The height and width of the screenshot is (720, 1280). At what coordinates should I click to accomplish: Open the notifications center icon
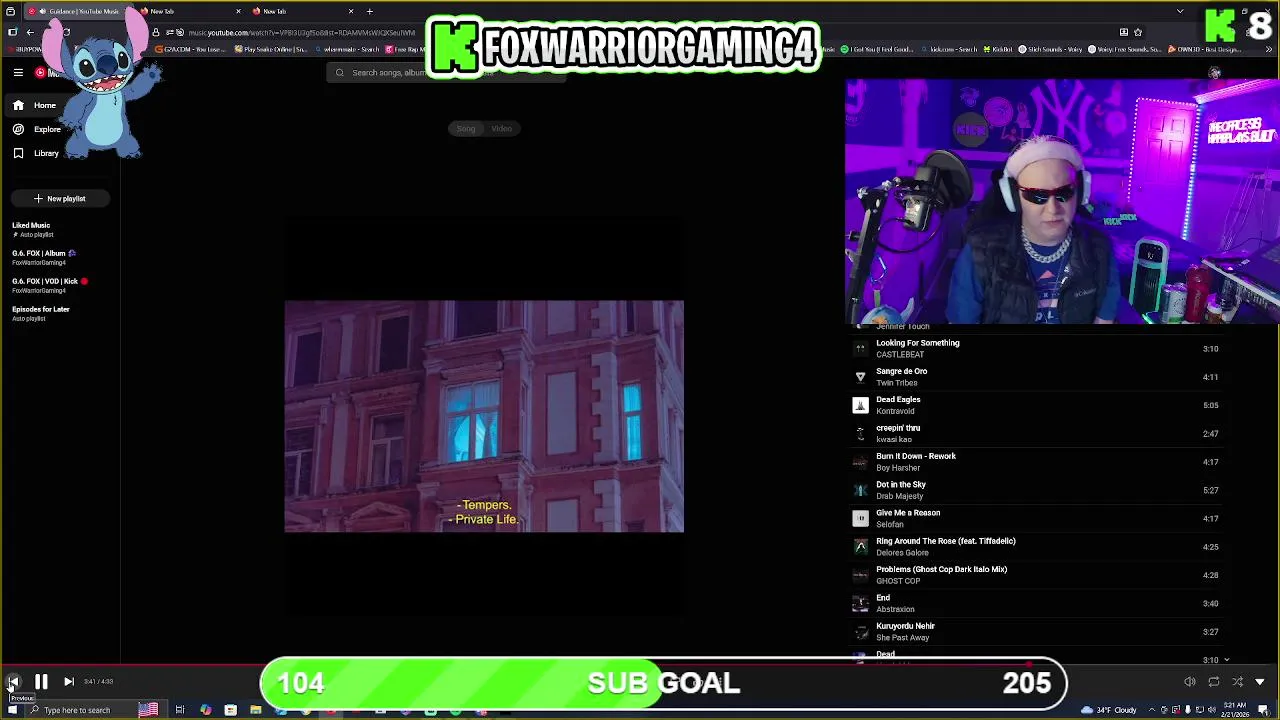coord(1264,710)
